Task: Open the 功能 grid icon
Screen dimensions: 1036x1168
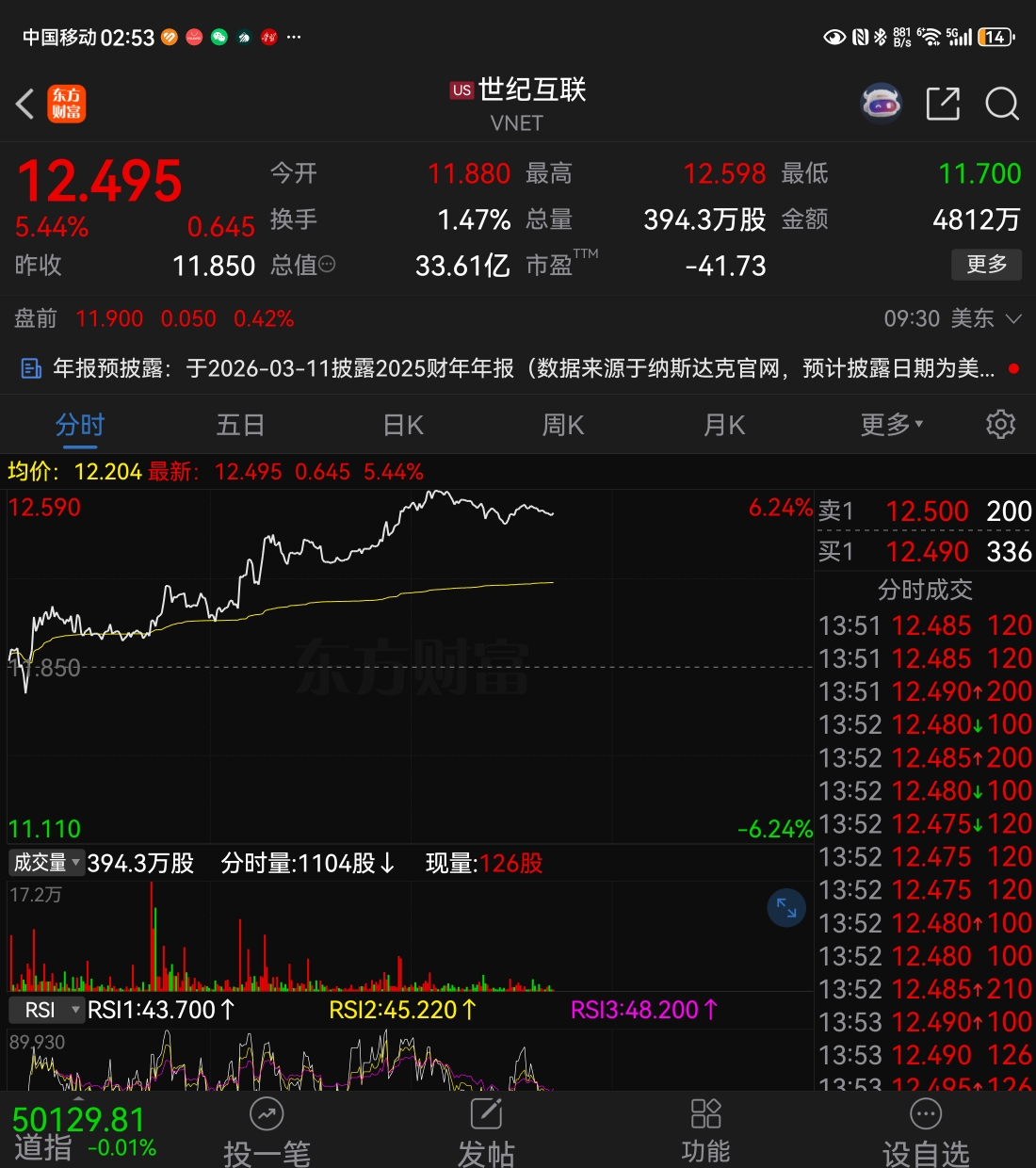Action: (705, 1113)
